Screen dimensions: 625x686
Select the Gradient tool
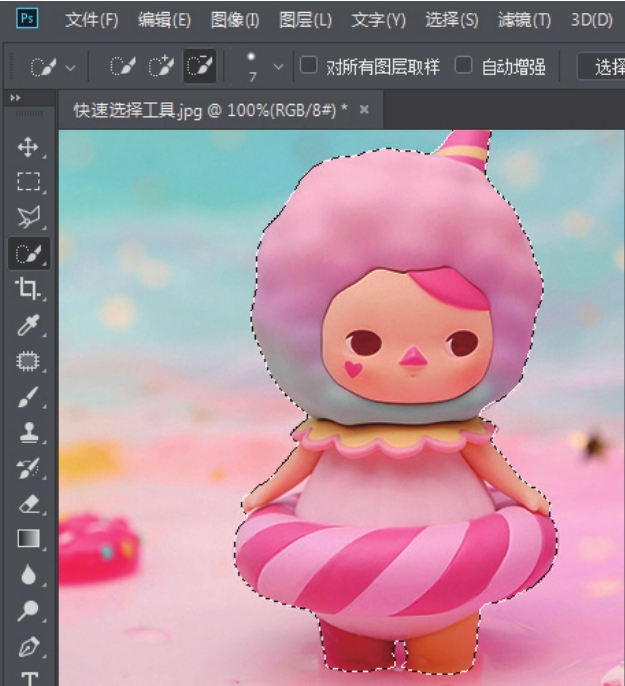click(x=28, y=539)
